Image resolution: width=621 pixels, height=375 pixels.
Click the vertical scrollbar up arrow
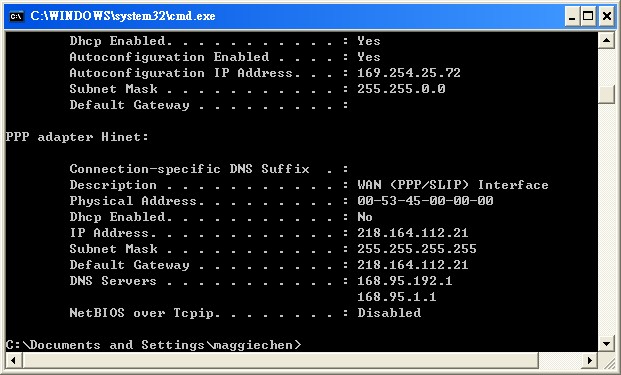[606, 40]
